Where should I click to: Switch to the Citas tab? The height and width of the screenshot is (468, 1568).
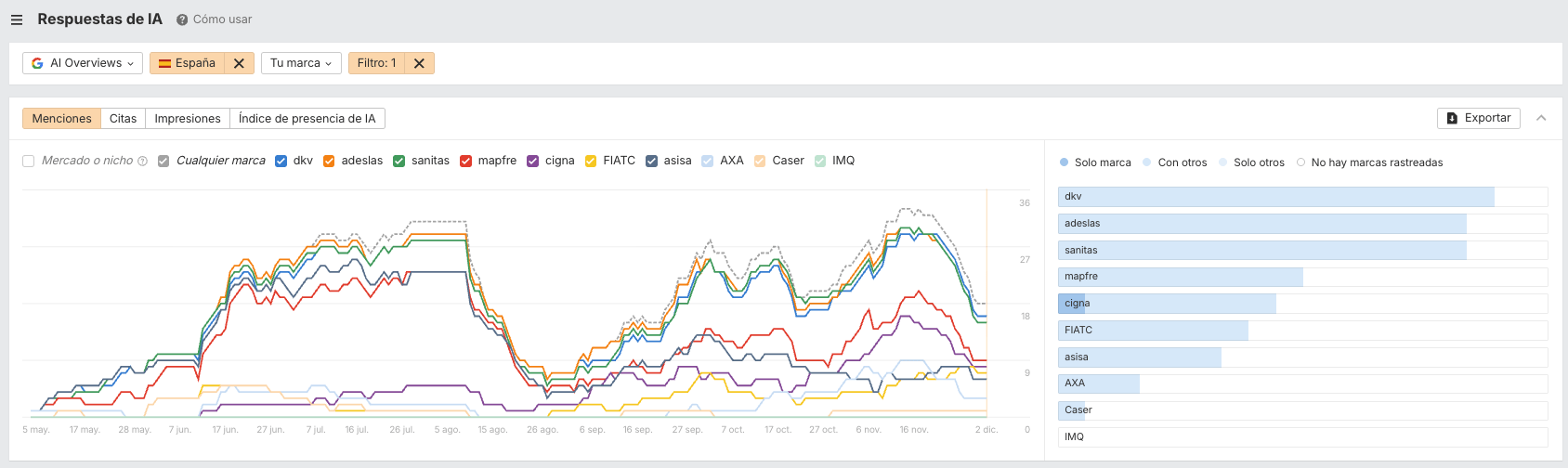[123, 119]
